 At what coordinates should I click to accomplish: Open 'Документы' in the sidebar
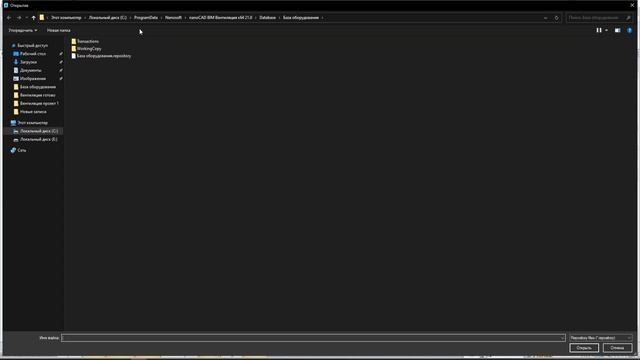31,70
